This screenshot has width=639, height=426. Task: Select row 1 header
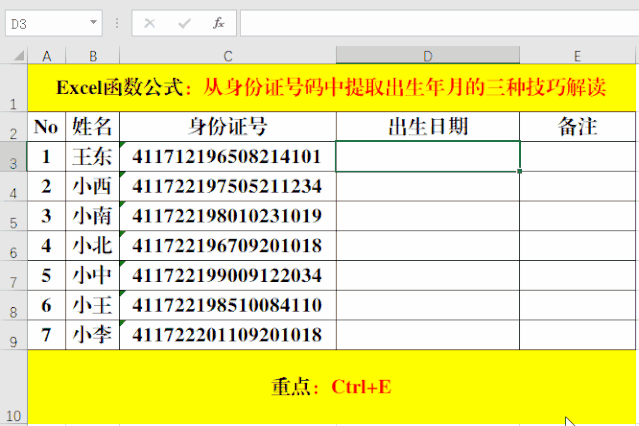click(13, 88)
